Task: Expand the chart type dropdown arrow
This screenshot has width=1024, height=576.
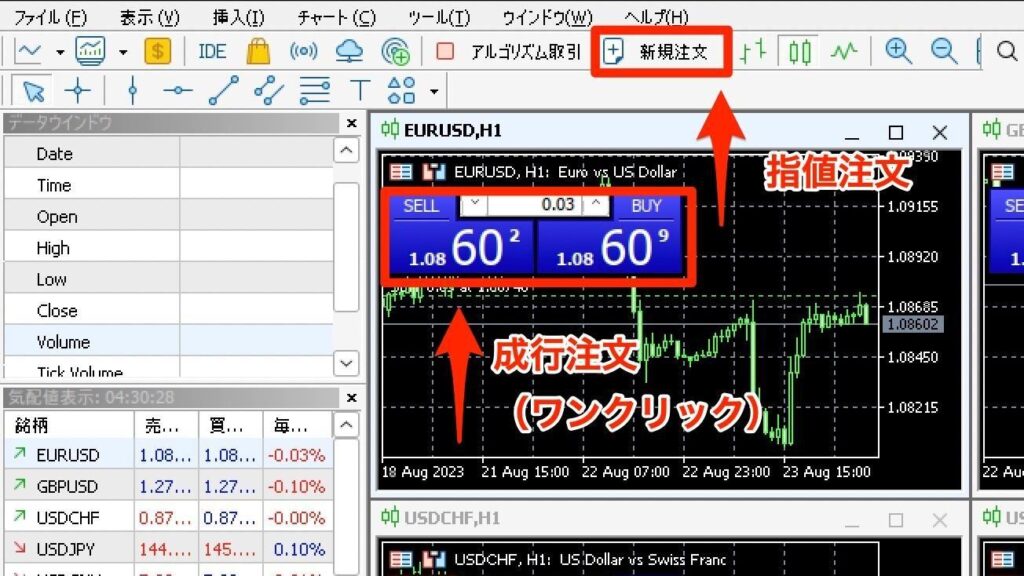Action: [60, 52]
